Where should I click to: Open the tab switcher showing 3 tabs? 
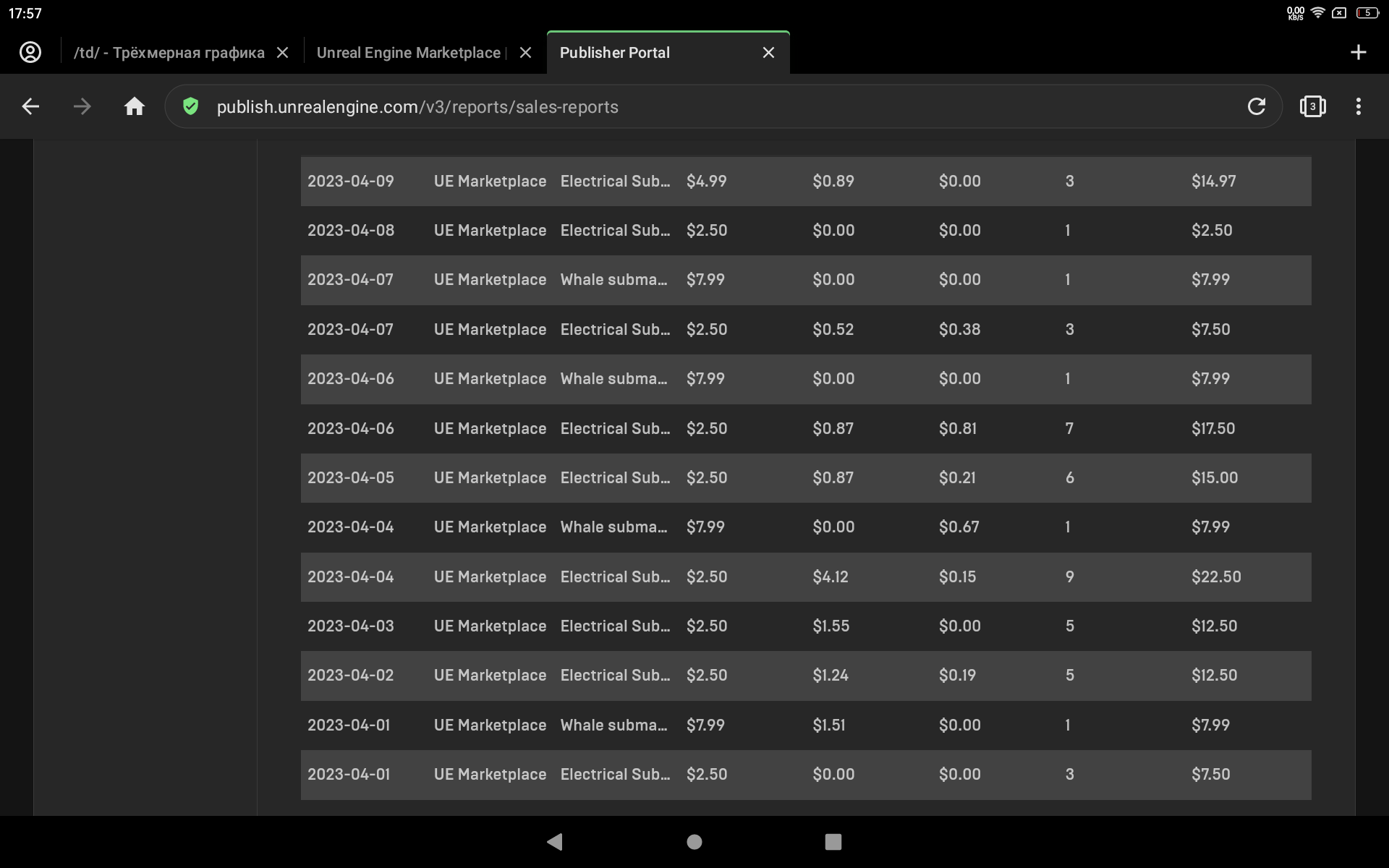click(1312, 107)
